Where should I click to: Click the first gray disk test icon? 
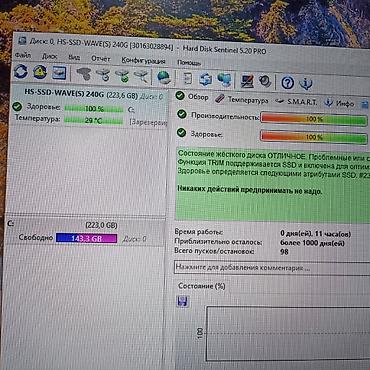point(83,74)
